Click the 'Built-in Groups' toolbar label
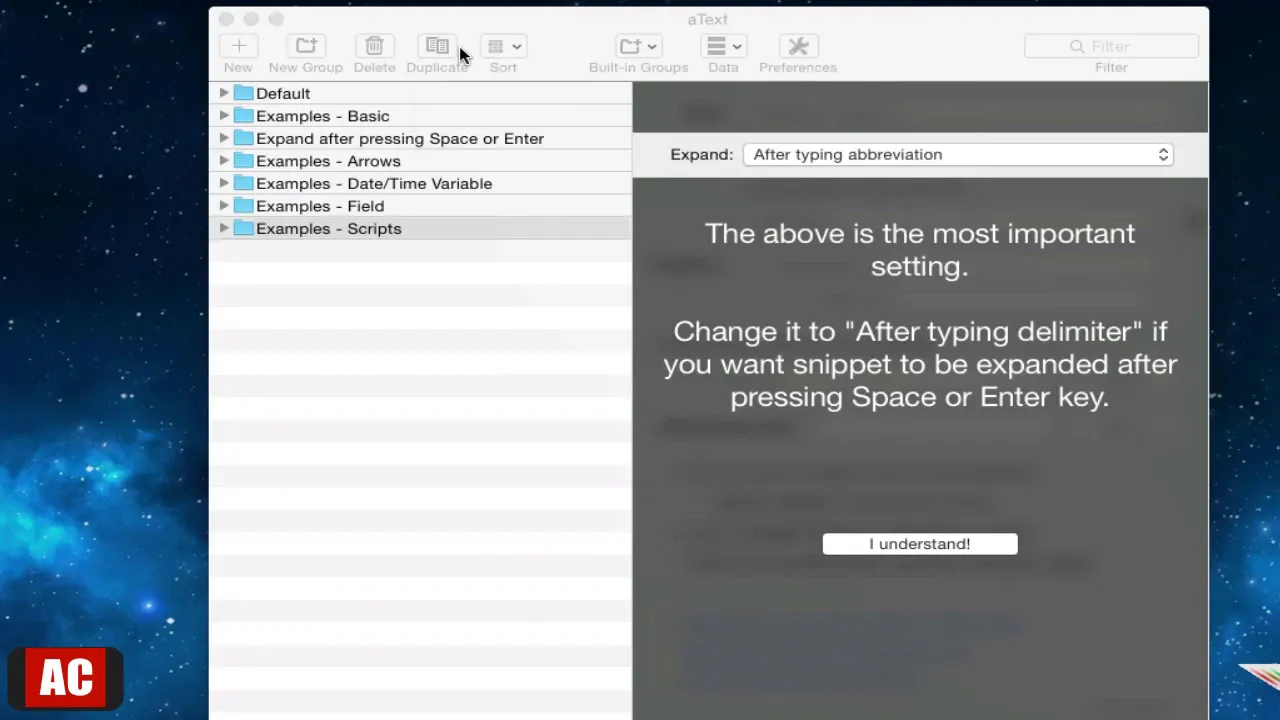1280x720 pixels. click(x=638, y=67)
